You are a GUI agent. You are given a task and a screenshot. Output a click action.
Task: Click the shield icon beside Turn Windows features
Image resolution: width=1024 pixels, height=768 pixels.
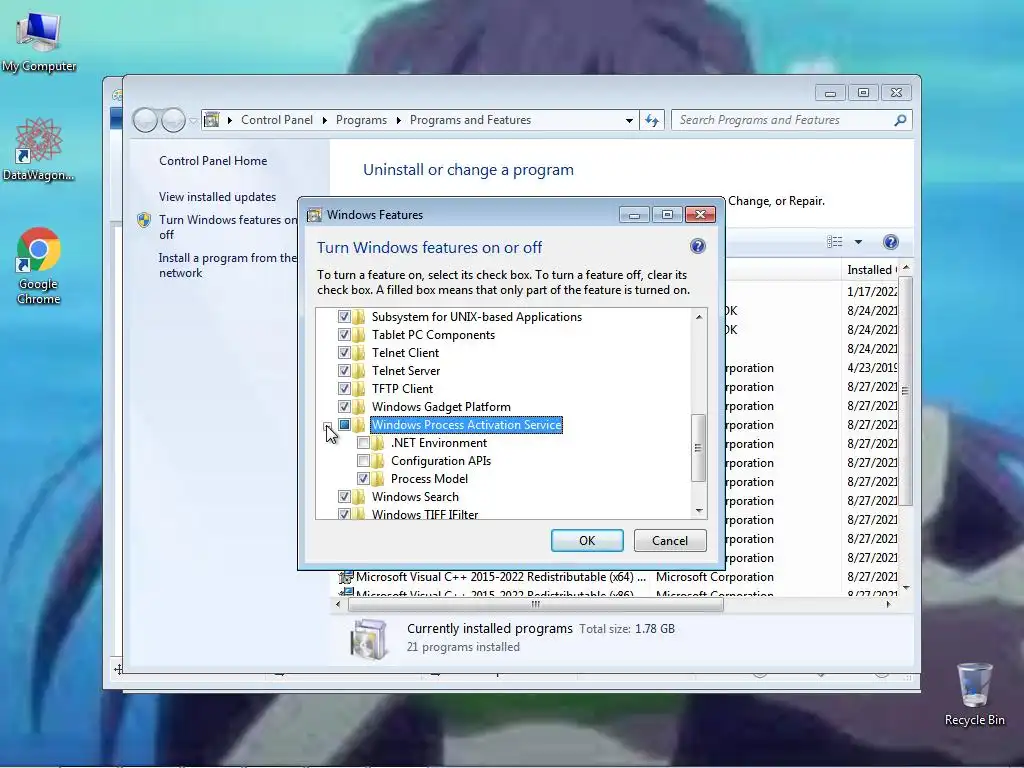point(144,220)
